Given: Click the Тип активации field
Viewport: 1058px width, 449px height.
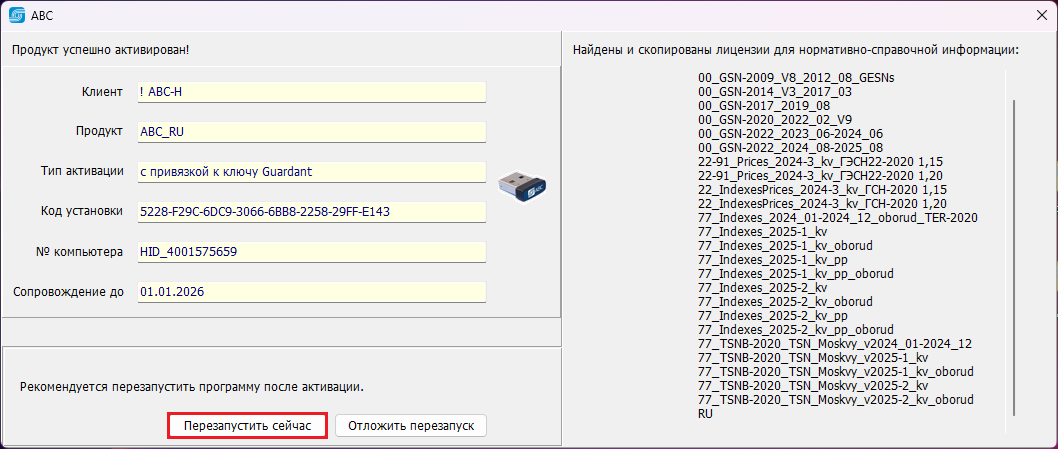Looking at the screenshot, I should [x=312, y=171].
